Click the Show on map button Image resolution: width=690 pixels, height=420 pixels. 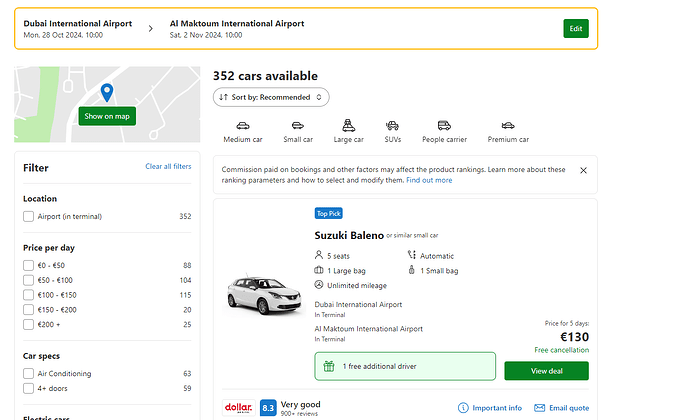click(107, 116)
